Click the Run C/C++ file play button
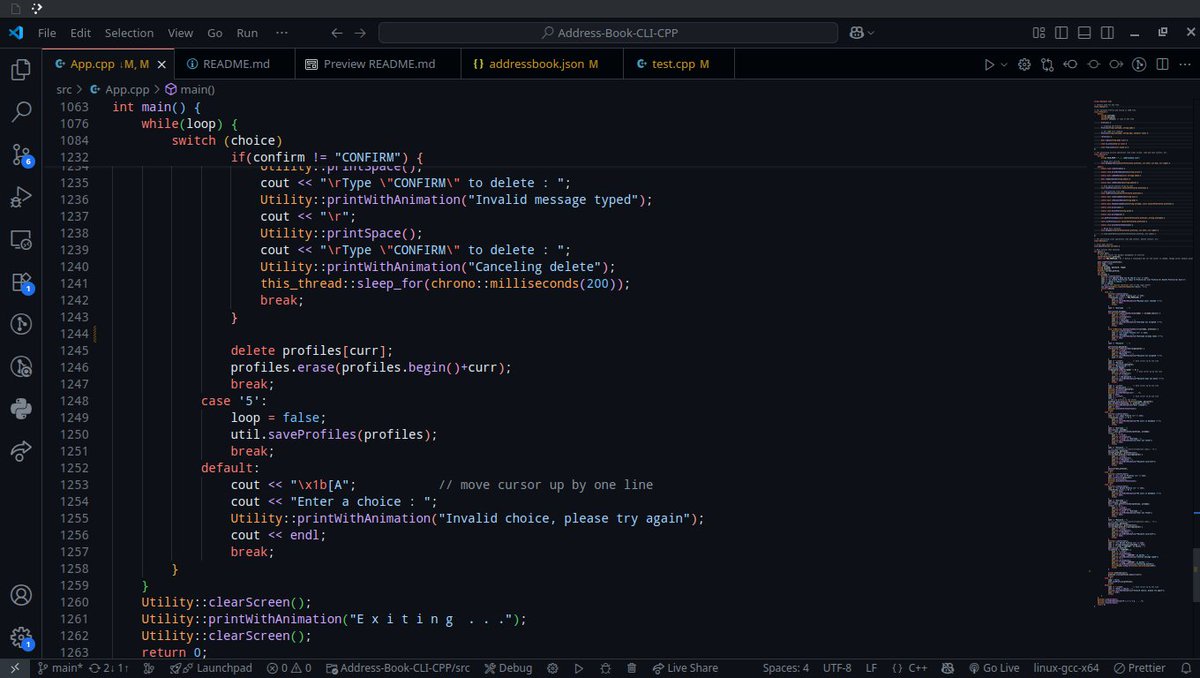The width and height of the screenshot is (1200, 678). (x=989, y=64)
